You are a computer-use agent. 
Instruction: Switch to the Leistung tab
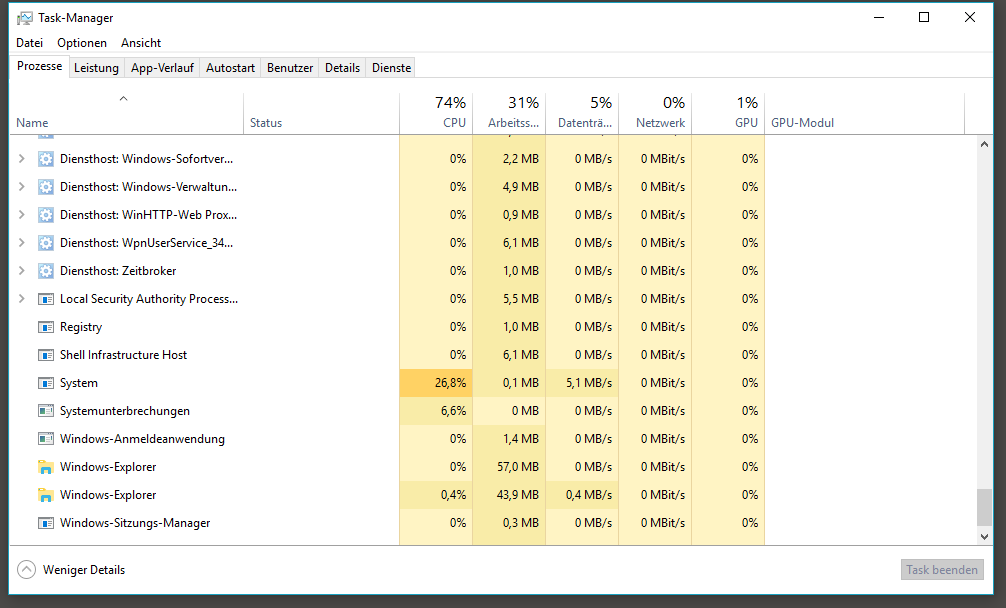(96, 67)
